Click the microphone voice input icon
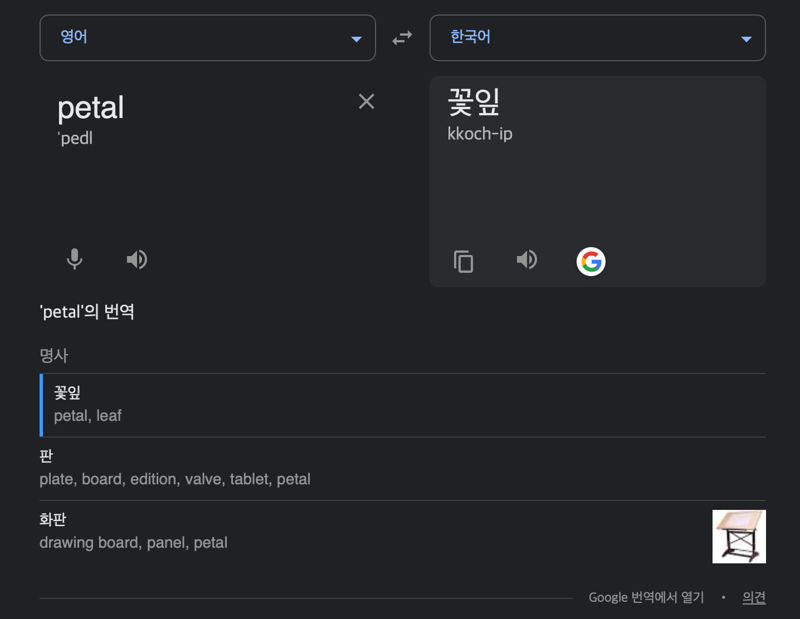The width and height of the screenshot is (800, 619). (x=74, y=259)
